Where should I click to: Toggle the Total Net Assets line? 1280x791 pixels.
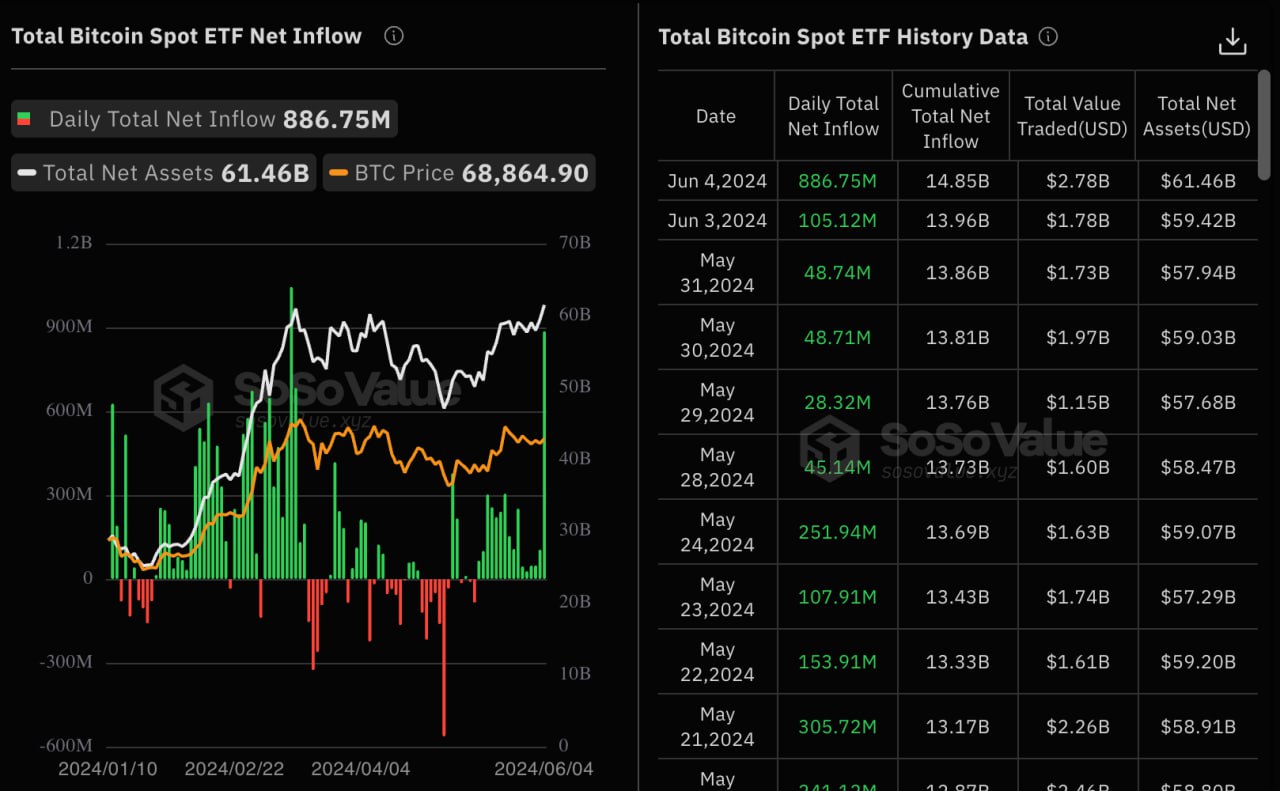[165, 173]
